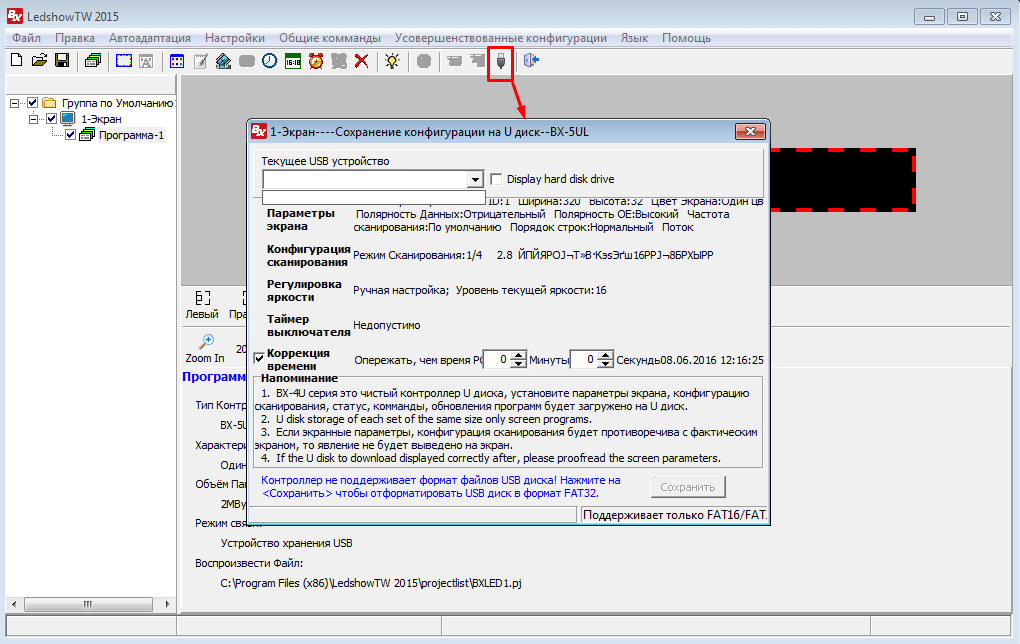1020x644 pixels.
Task: Click the Save floppy disk icon
Action: pyautogui.click(x=62, y=61)
